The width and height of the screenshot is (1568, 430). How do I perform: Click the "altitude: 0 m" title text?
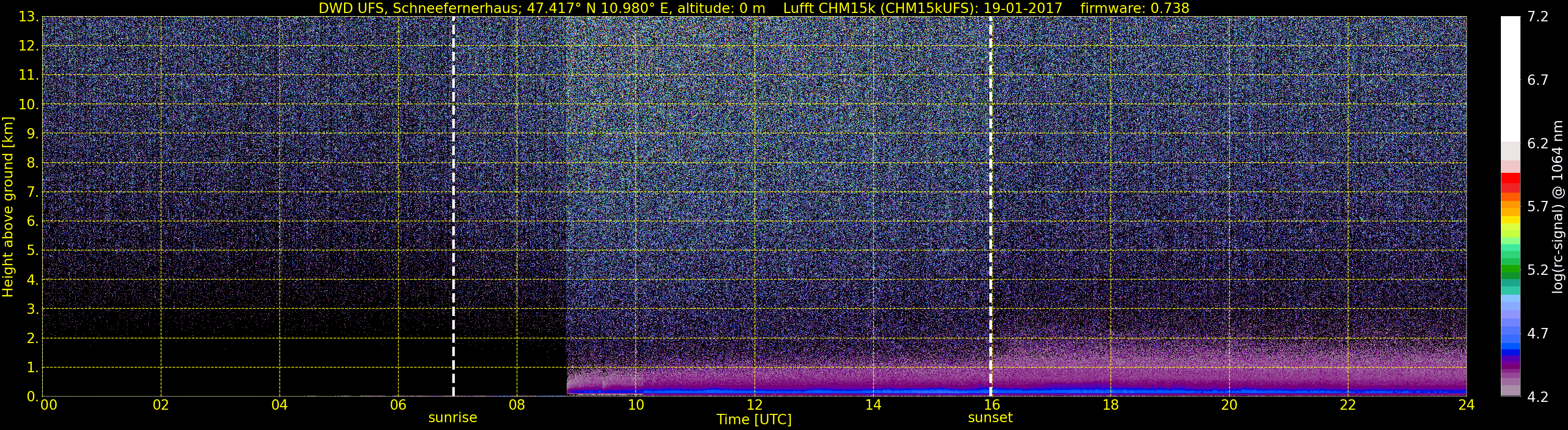(721, 8)
